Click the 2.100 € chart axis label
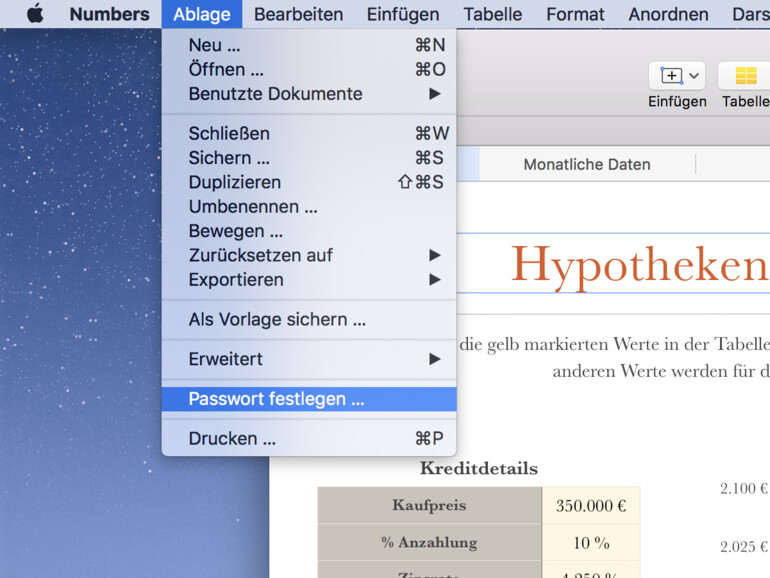Screen dimensions: 770x578 (743, 489)
